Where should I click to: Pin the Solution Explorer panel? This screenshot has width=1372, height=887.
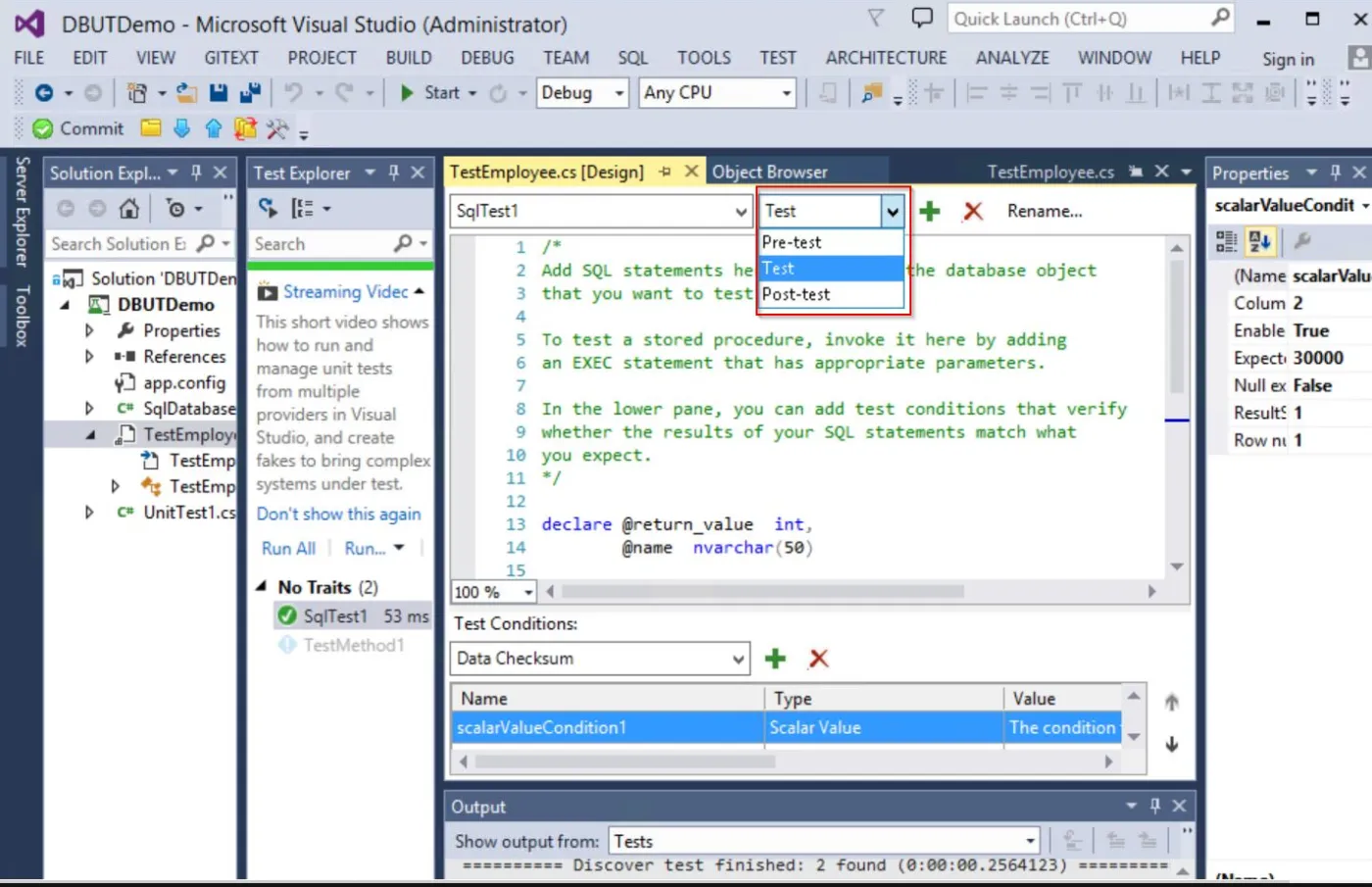click(x=196, y=172)
